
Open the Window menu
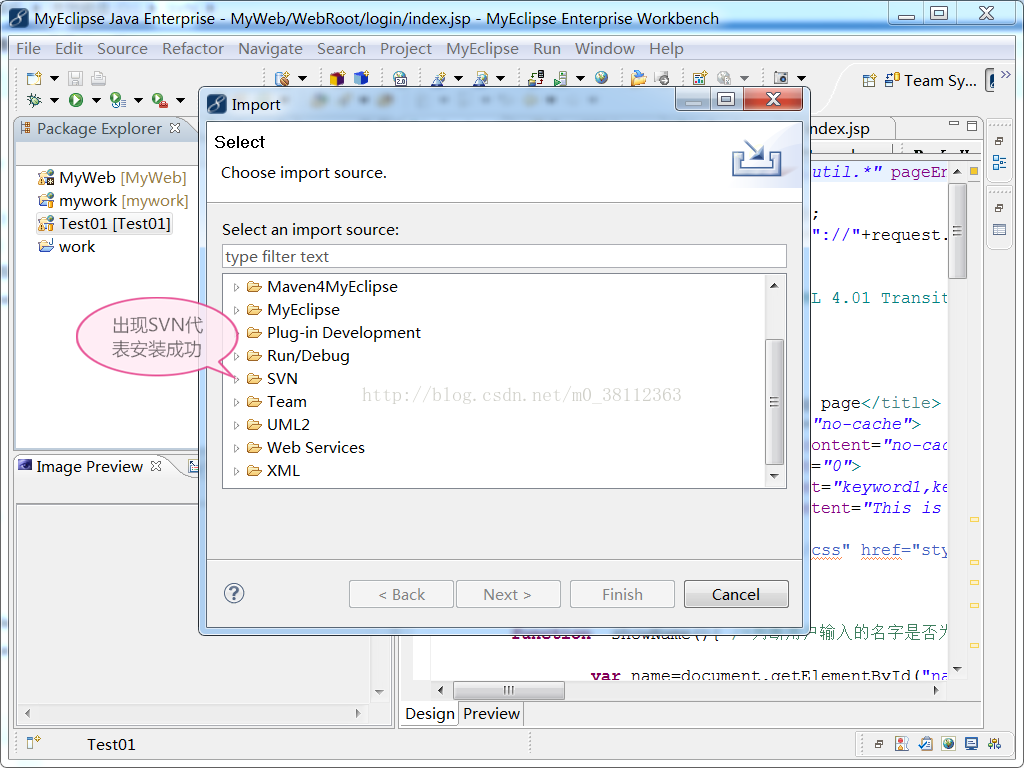pos(605,49)
